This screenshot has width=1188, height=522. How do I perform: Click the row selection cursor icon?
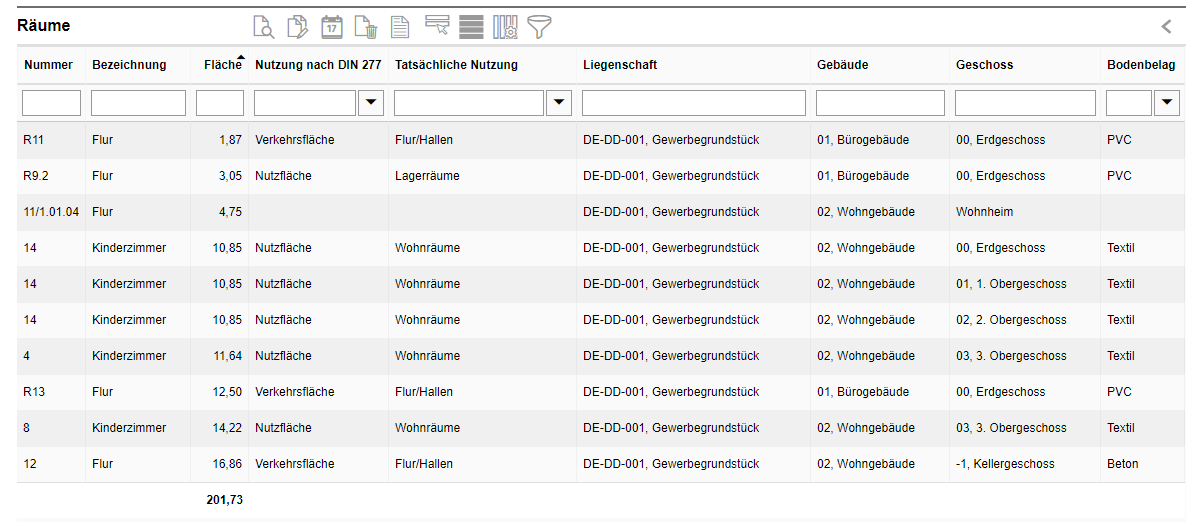point(436,27)
